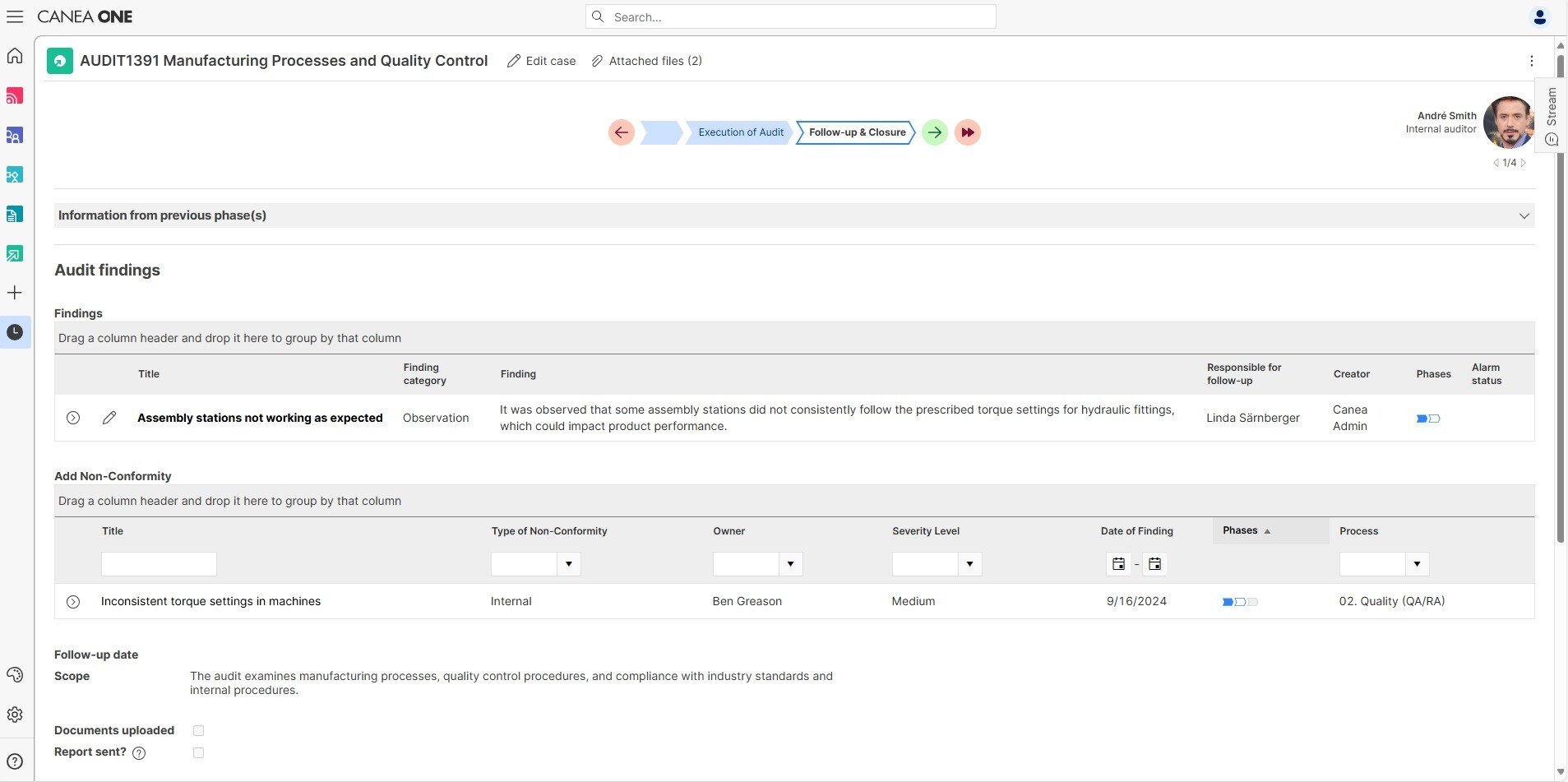The height and width of the screenshot is (782, 1568).
Task: Open the calendar picker for Date of Finding
Action: pos(1118,563)
